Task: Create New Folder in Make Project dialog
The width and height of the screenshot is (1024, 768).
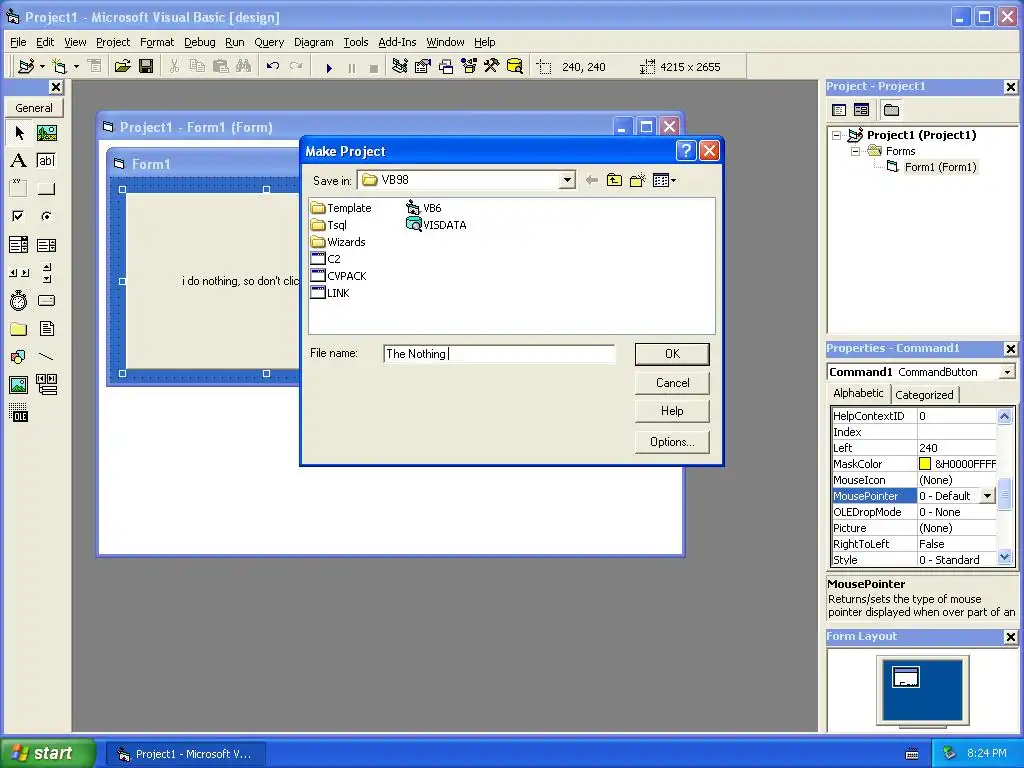Action: [x=637, y=180]
